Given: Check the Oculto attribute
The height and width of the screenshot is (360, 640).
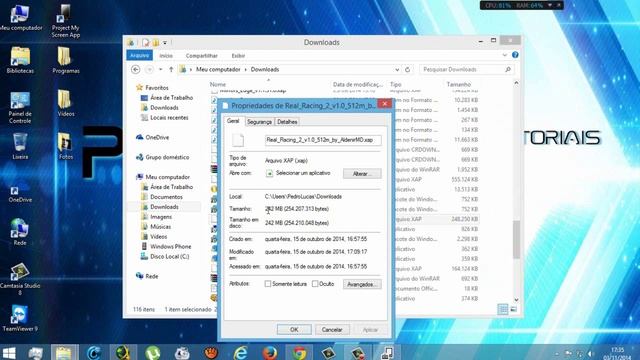Looking at the screenshot, I should click(315, 284).
